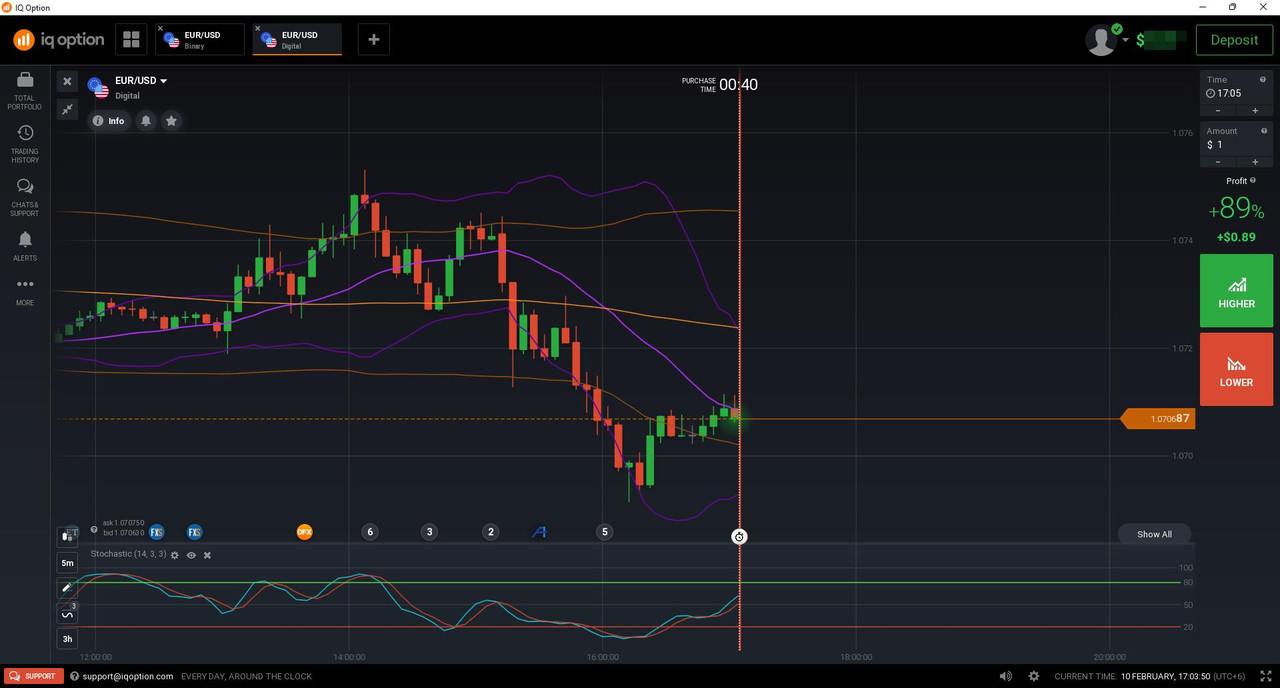Select the pencil drawing tools button
Image resolution: width=1280 pixels, height=688 pixels.
[x=67, y=588]
